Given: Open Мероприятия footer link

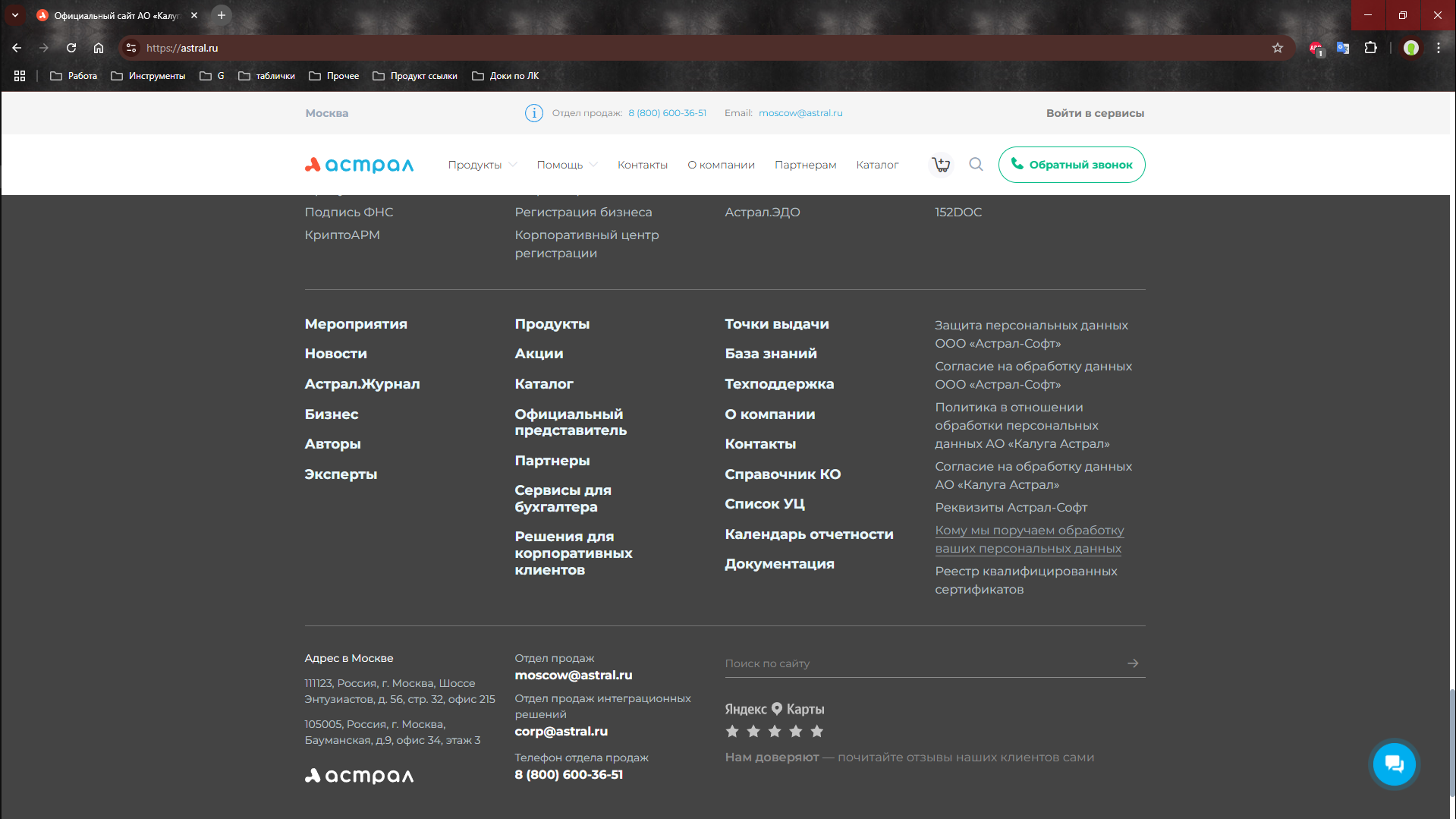Looking at the screenshot, I should (x=356, y=324).
